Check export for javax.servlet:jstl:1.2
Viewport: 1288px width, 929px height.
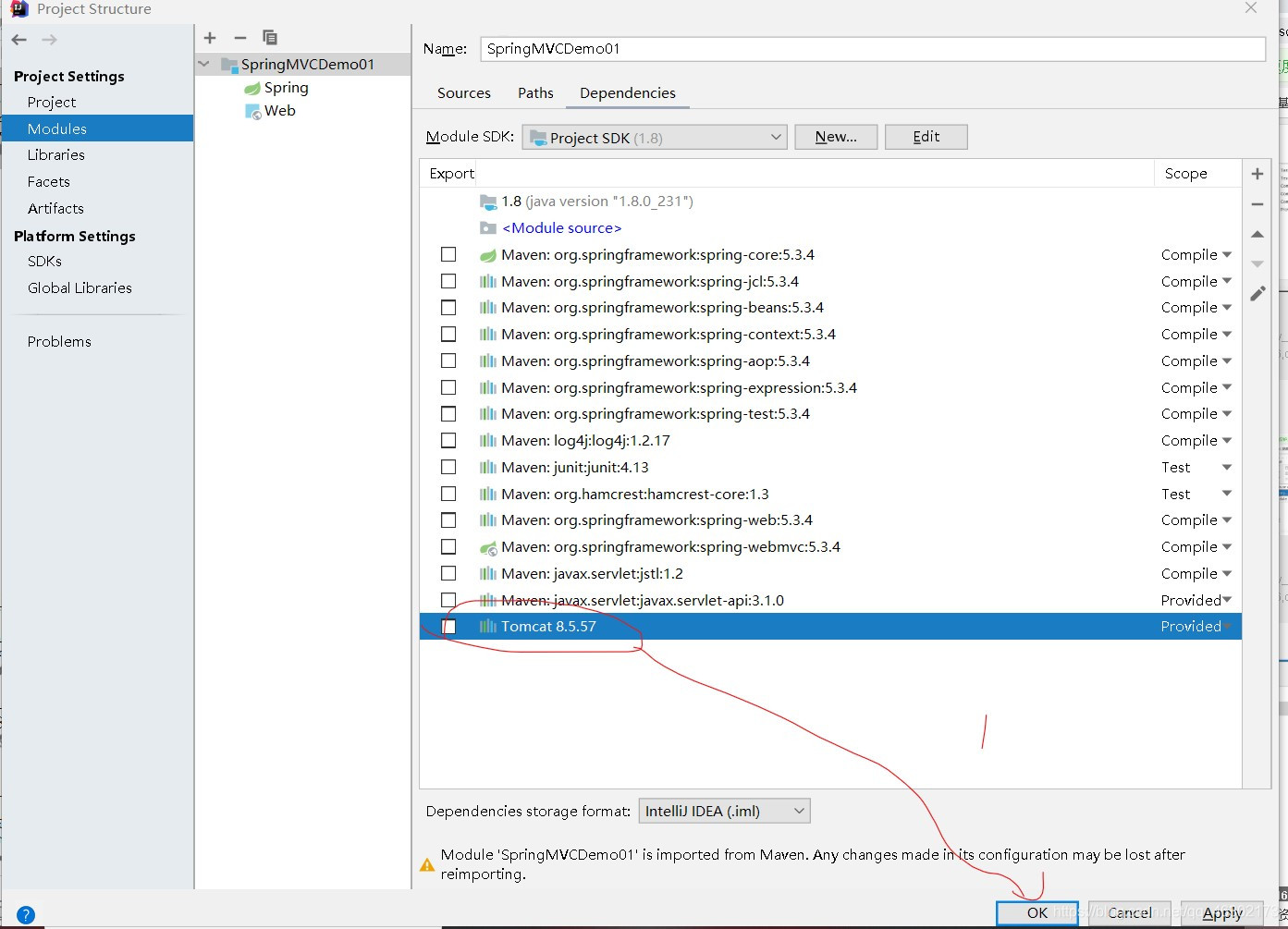point(448,573)
